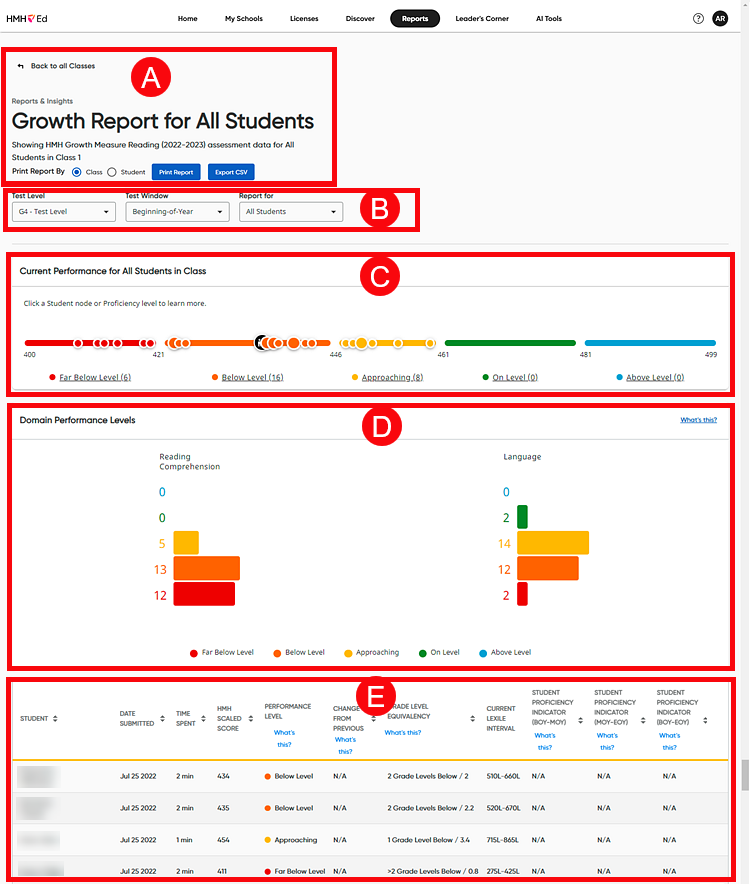Click Above Level (0) link
This screenshot has height=884, width=751.
point(655,377)
